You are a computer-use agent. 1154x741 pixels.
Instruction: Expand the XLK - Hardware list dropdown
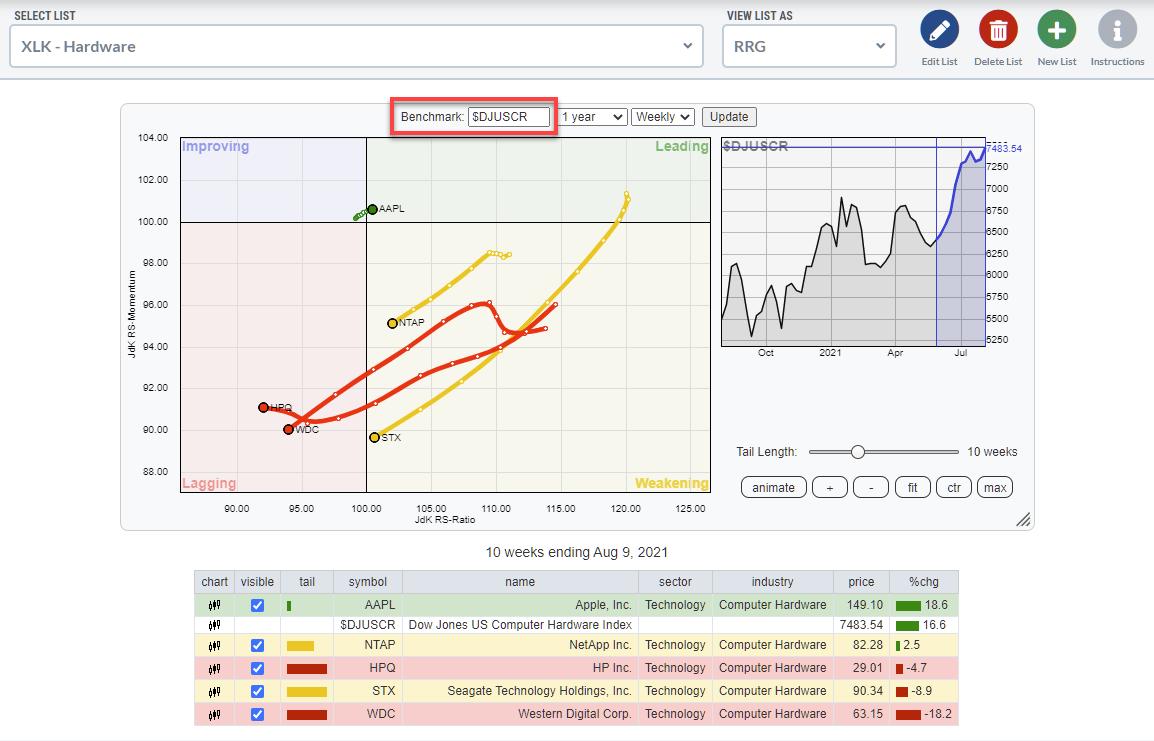[x=357, y=46]
